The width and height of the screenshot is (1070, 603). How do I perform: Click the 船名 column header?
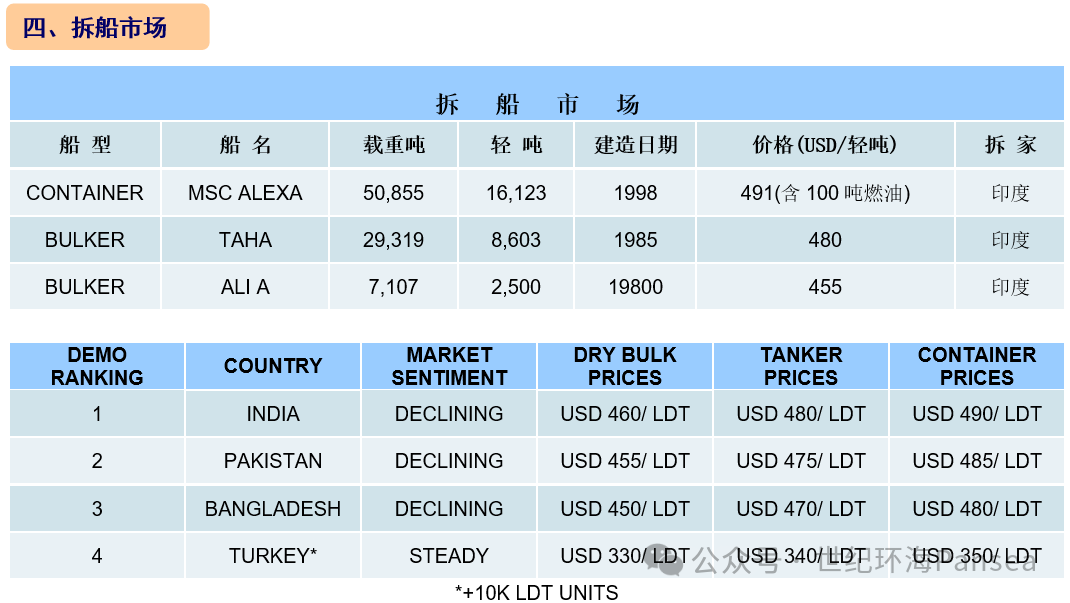[245, 144]
